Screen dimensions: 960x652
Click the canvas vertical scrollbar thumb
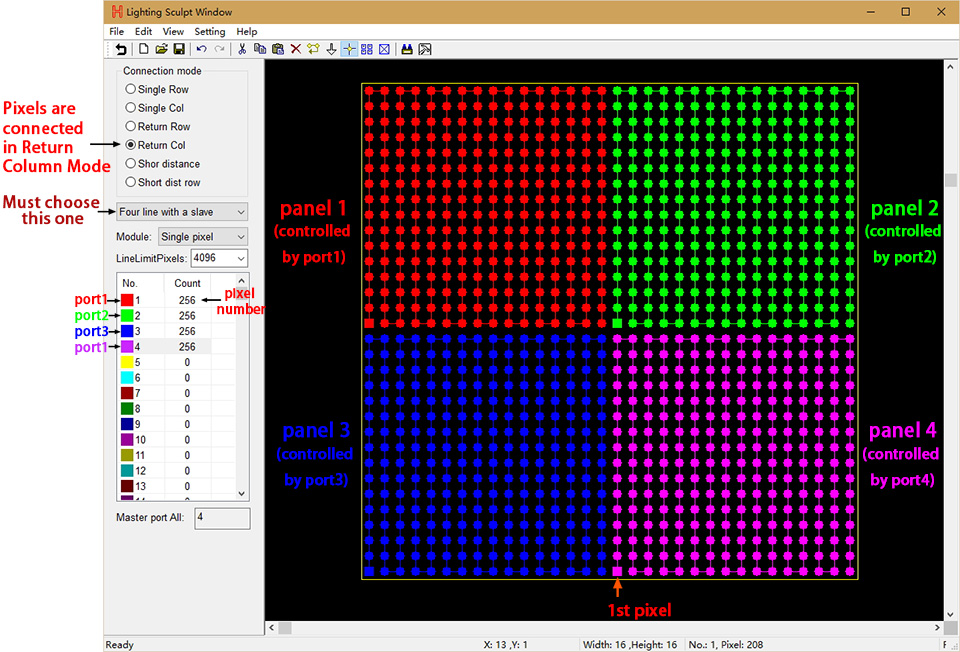pyautogui.click(x=951, y=180)
